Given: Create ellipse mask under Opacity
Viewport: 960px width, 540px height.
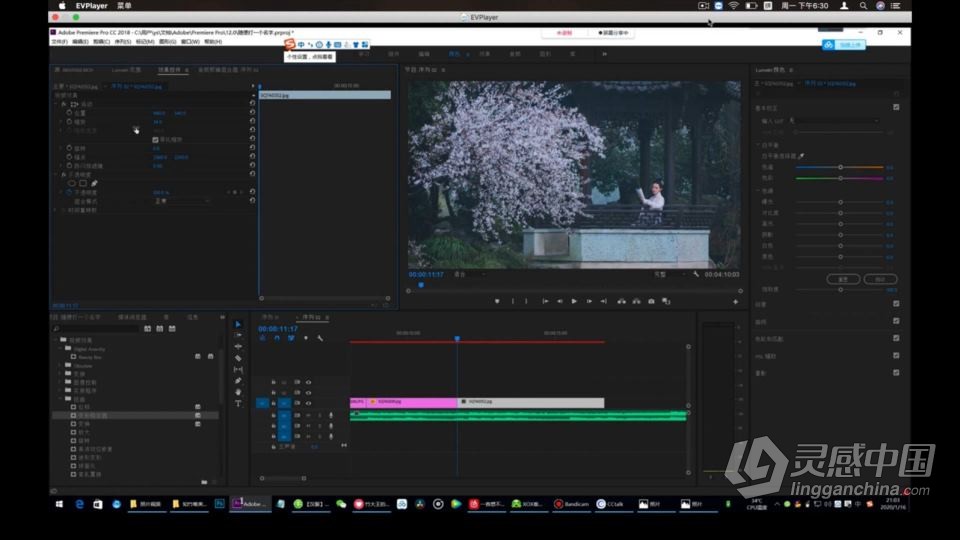Looking at the screenshot, I should pyautogui.click(x=72, y=183).
